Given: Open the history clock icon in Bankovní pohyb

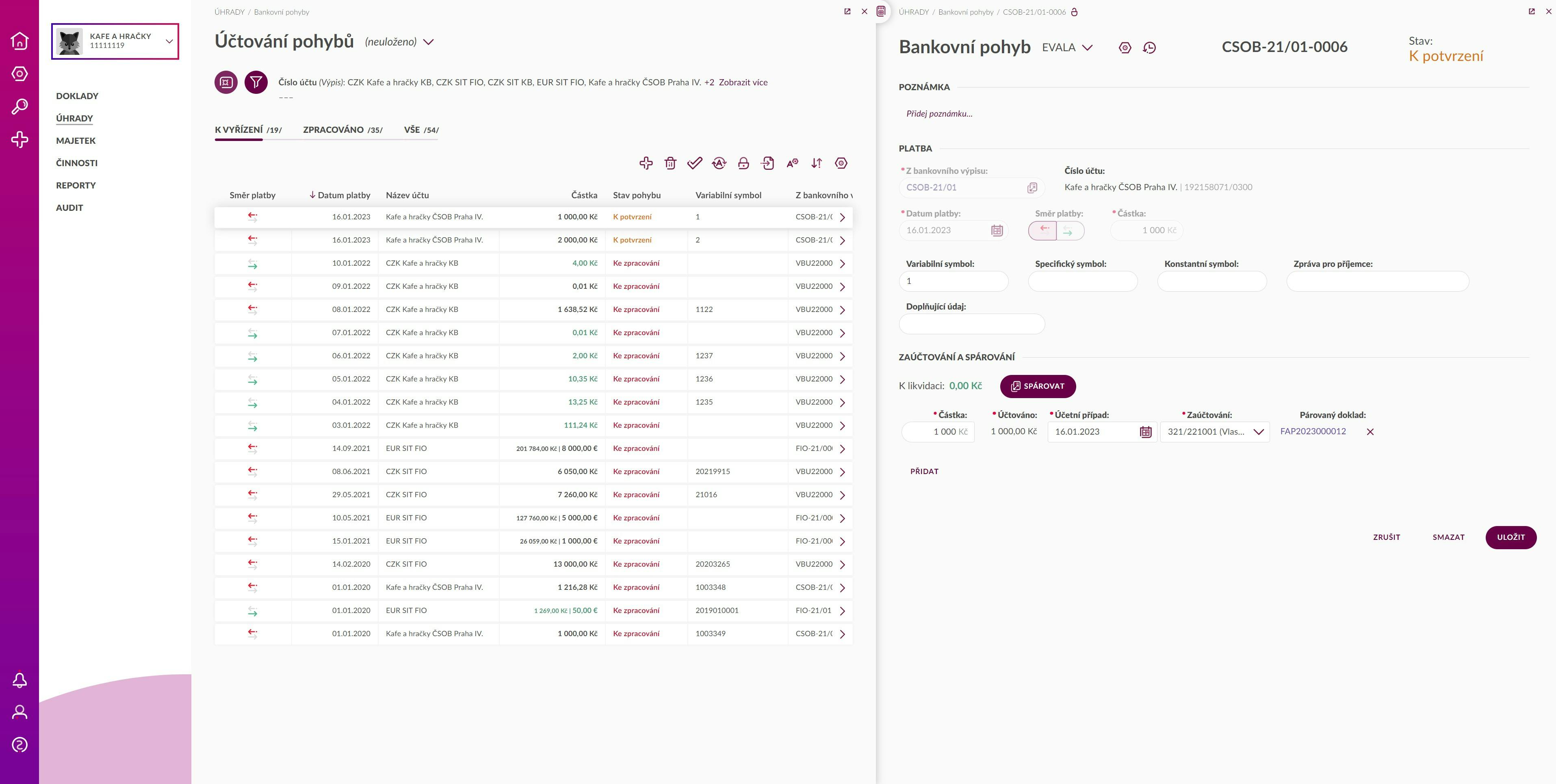Looking at the screenshot, I should [1149, 48].
